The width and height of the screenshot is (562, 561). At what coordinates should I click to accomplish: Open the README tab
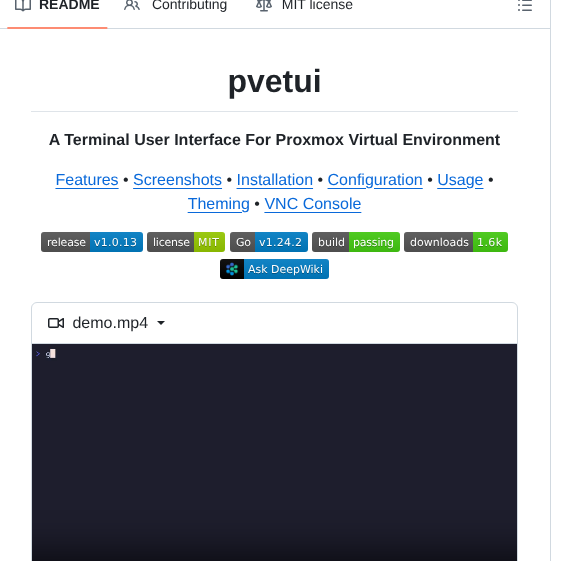tap(57, 6)
